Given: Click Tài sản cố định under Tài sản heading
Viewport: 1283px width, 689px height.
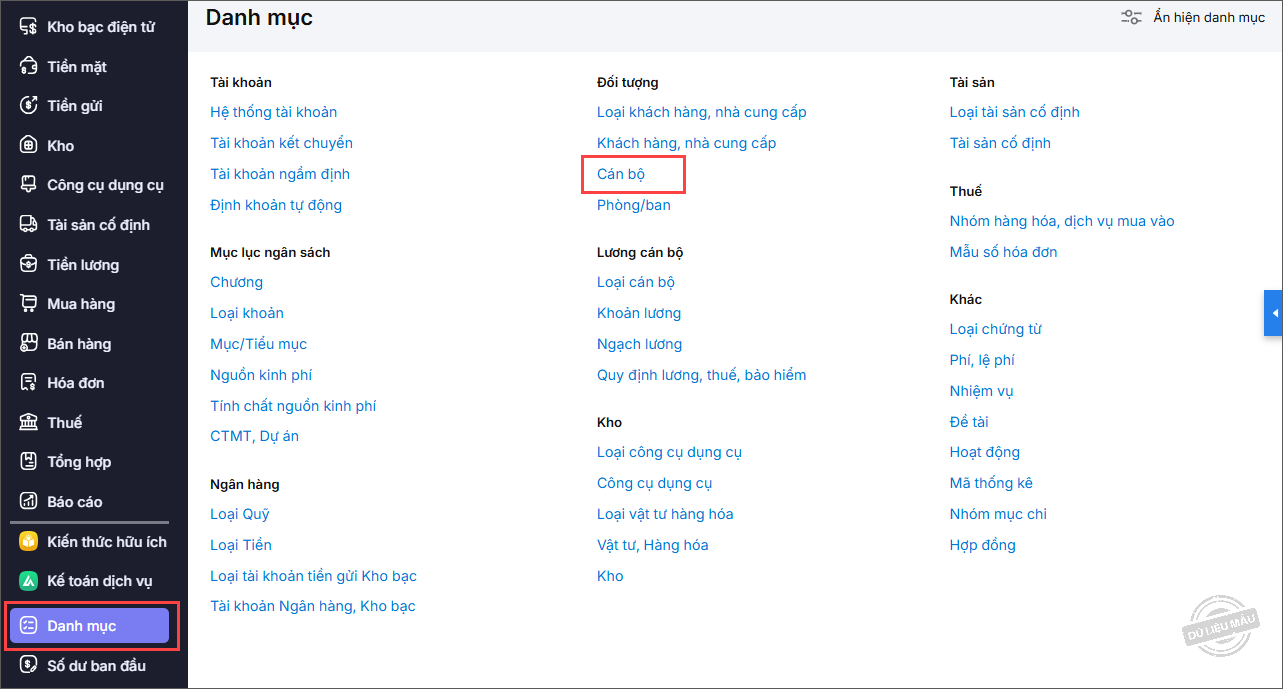Looking at the screenshot, I should tap(1001, 143).
